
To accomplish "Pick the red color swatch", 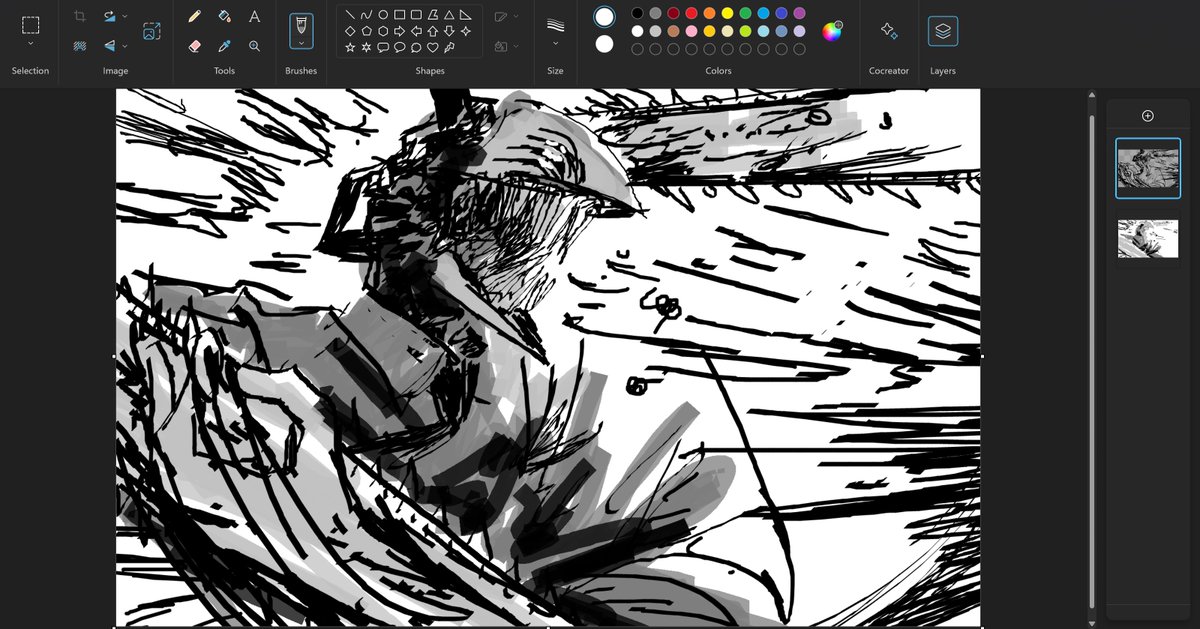I will point(691,13).
